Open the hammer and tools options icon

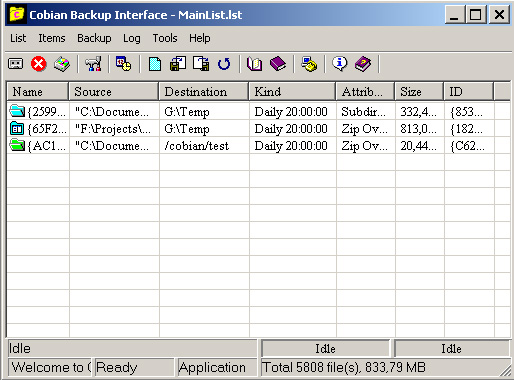pyautogui.click(x=93, y=64)
